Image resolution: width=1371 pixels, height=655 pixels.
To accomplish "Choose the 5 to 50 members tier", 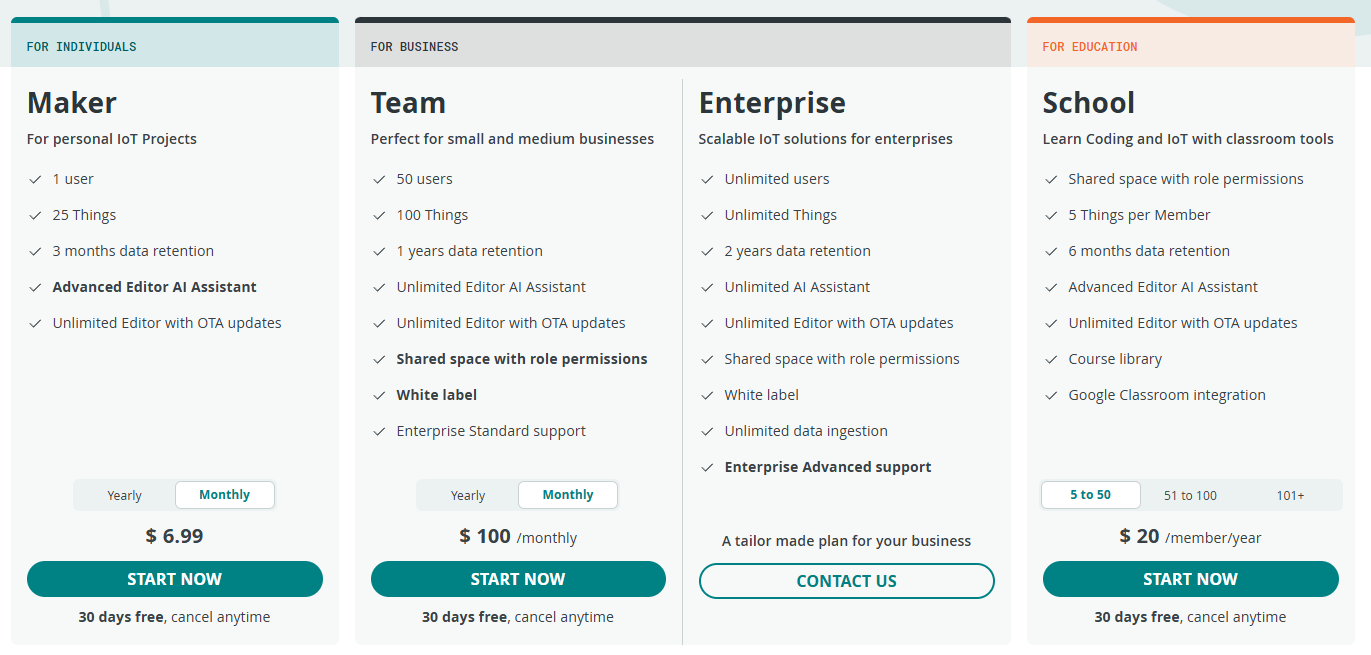I will [1090, 495].
